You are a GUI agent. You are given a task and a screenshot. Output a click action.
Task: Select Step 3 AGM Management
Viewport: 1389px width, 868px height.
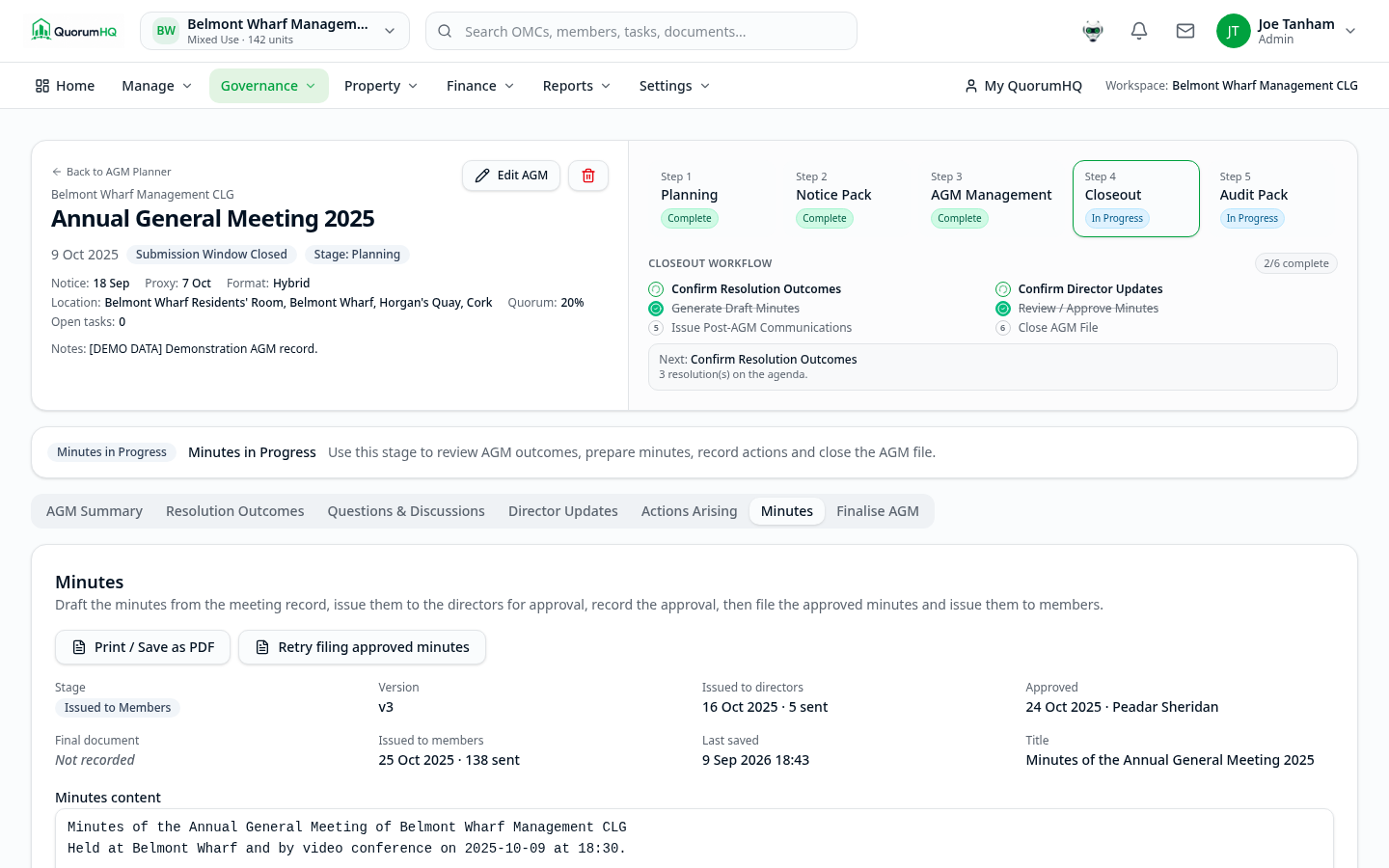coord(992,199)
